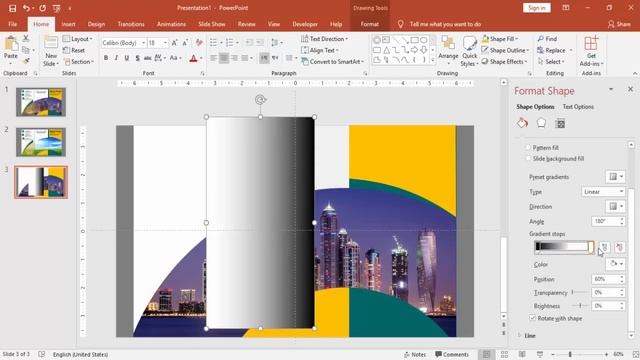Open the gradient Type dropdown
Viewport: 640px width, 360px height.
coord(603,191)
